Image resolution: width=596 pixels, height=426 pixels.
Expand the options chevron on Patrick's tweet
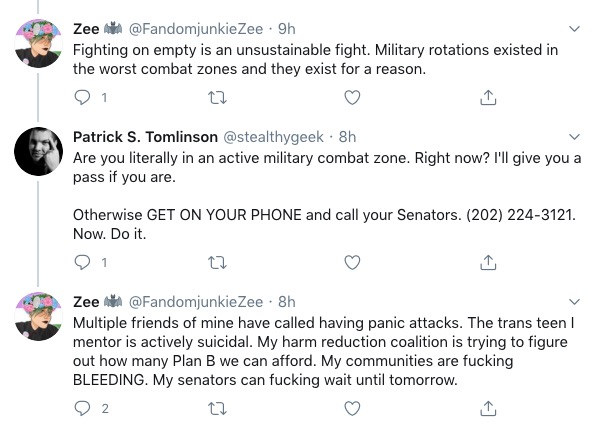(x=574, y=136)
